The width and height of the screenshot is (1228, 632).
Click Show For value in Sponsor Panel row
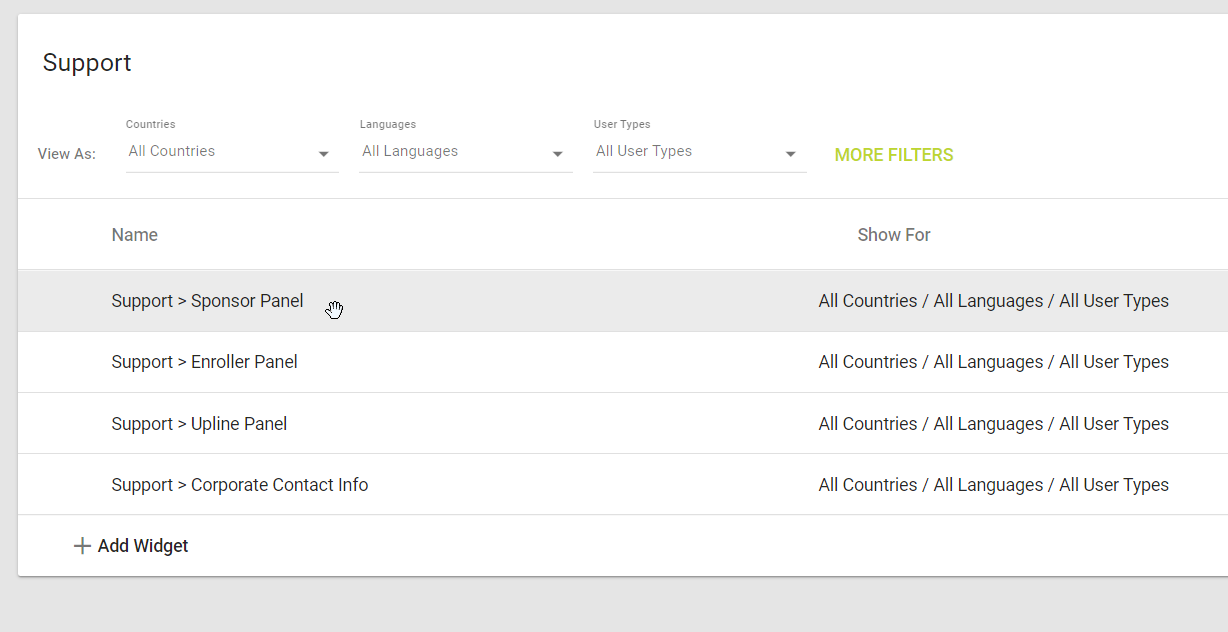click(x=993, y=301)
